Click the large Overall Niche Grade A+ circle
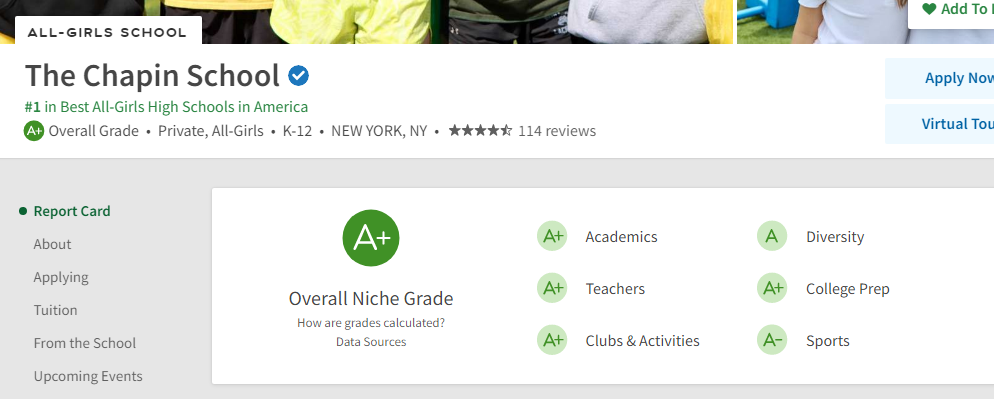Screen dimensions: 994x399 [371, 238]
